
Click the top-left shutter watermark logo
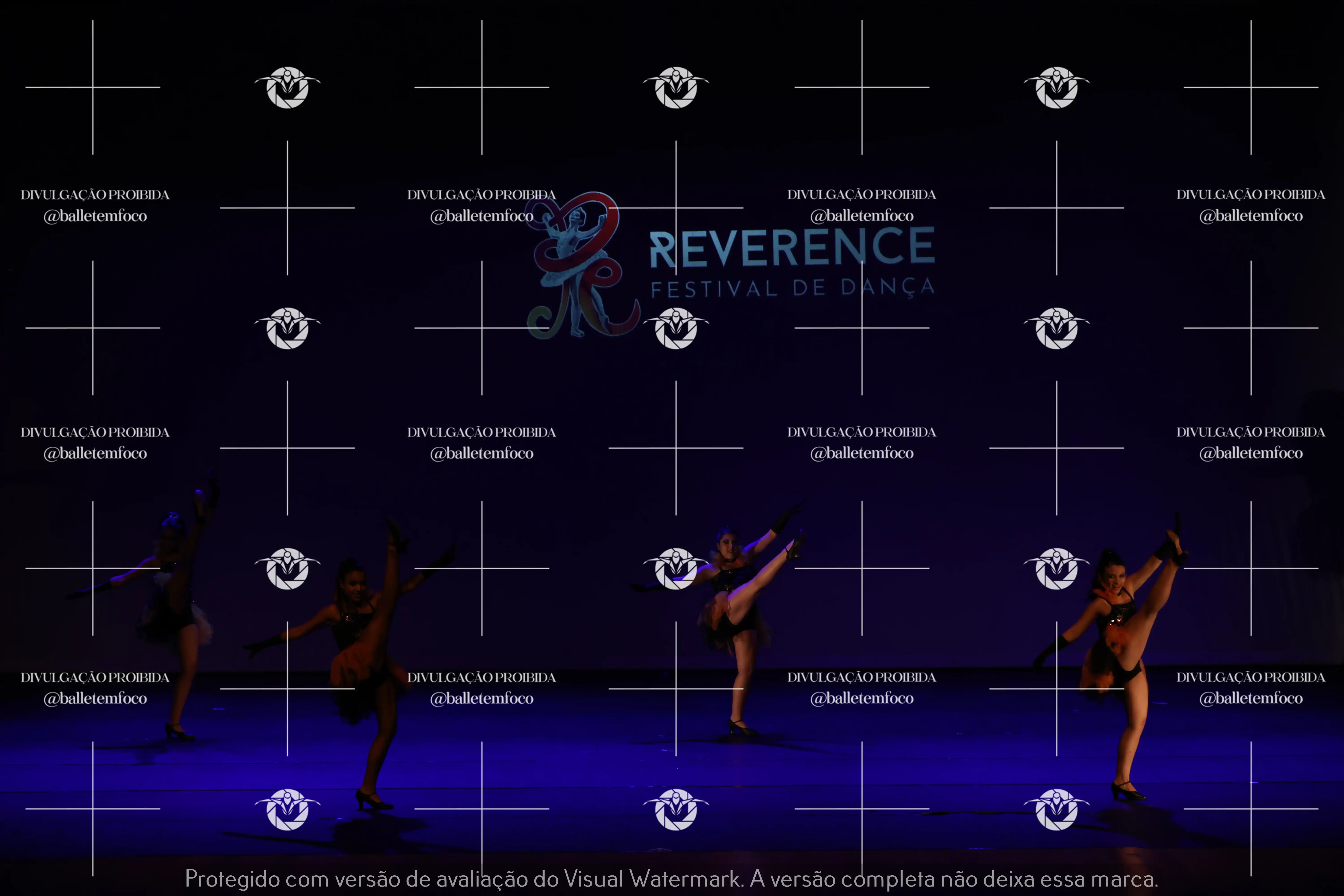287,87
